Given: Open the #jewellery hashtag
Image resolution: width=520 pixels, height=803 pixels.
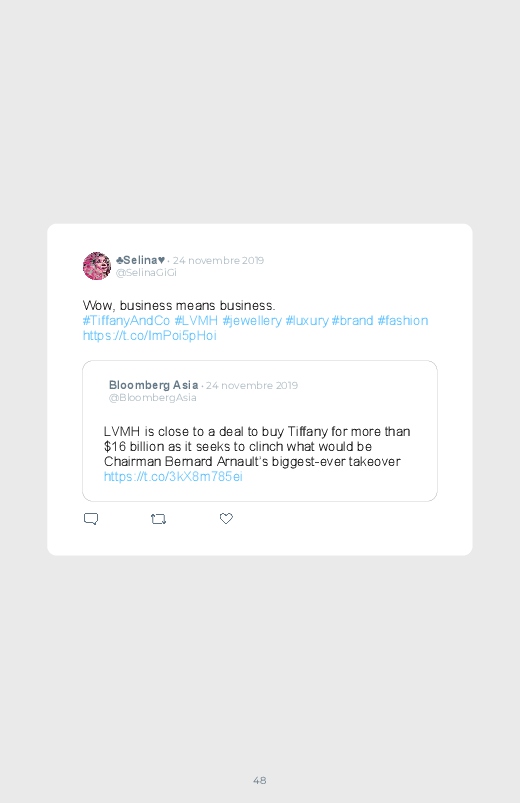Looking at the screenshot, I should [252, 321].
